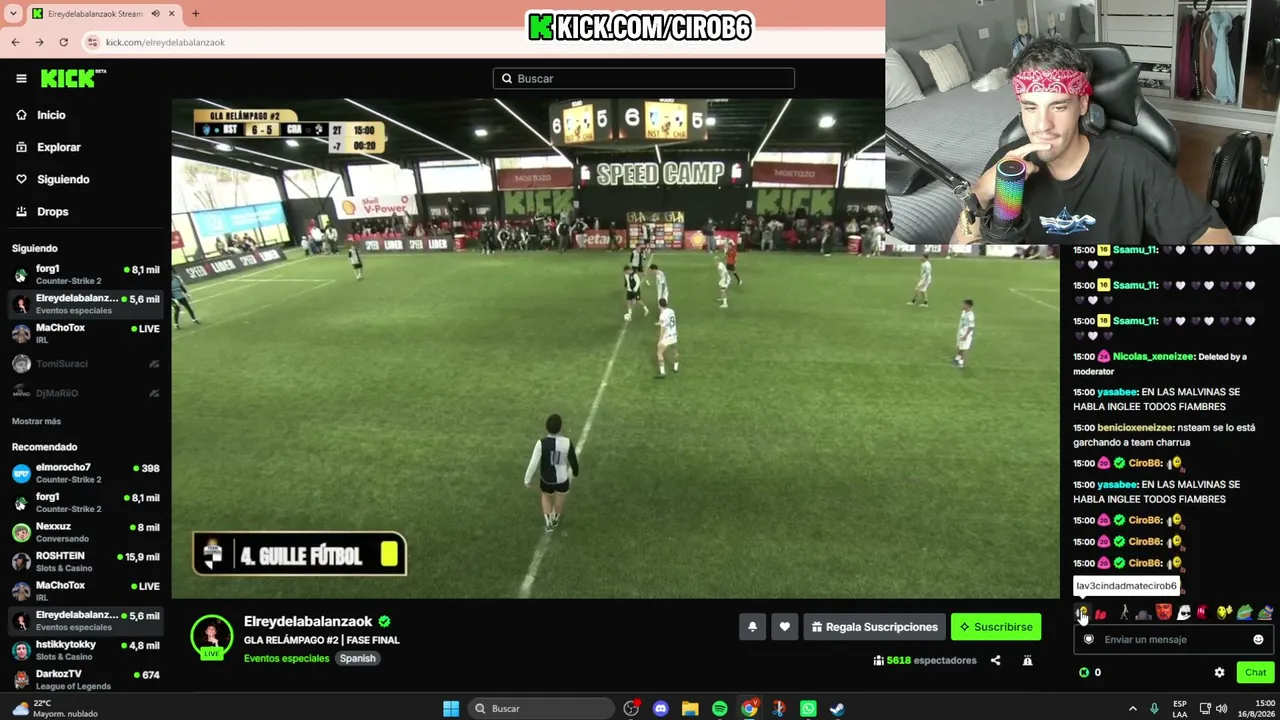
Task: Open the Kick hamburger sidebar menu
Action: 21,78
